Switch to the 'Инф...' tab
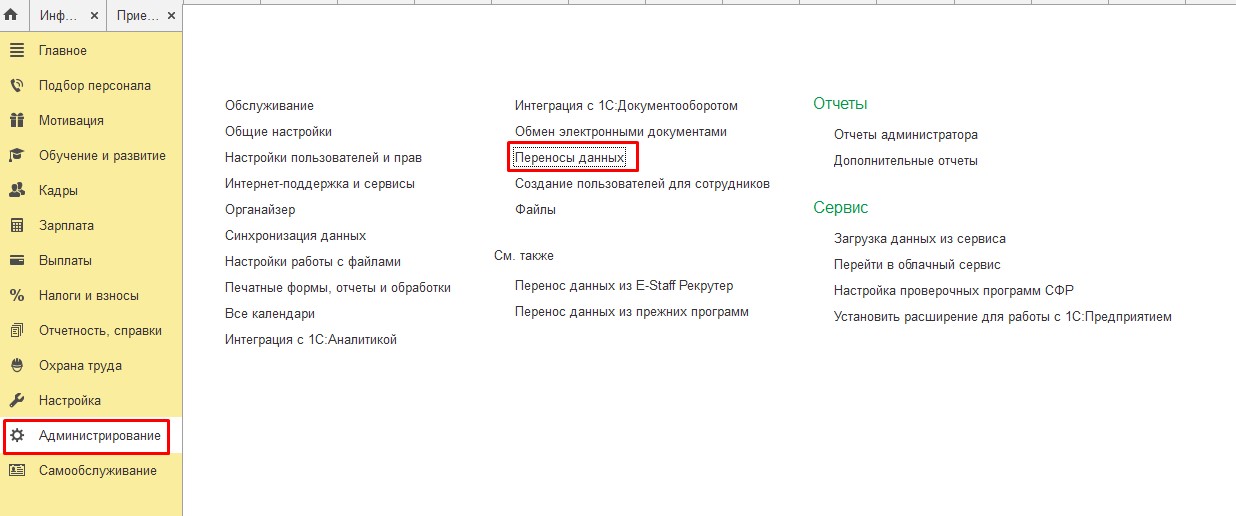Viewport: 1236px width, 516px height. (x=59, y=17)
